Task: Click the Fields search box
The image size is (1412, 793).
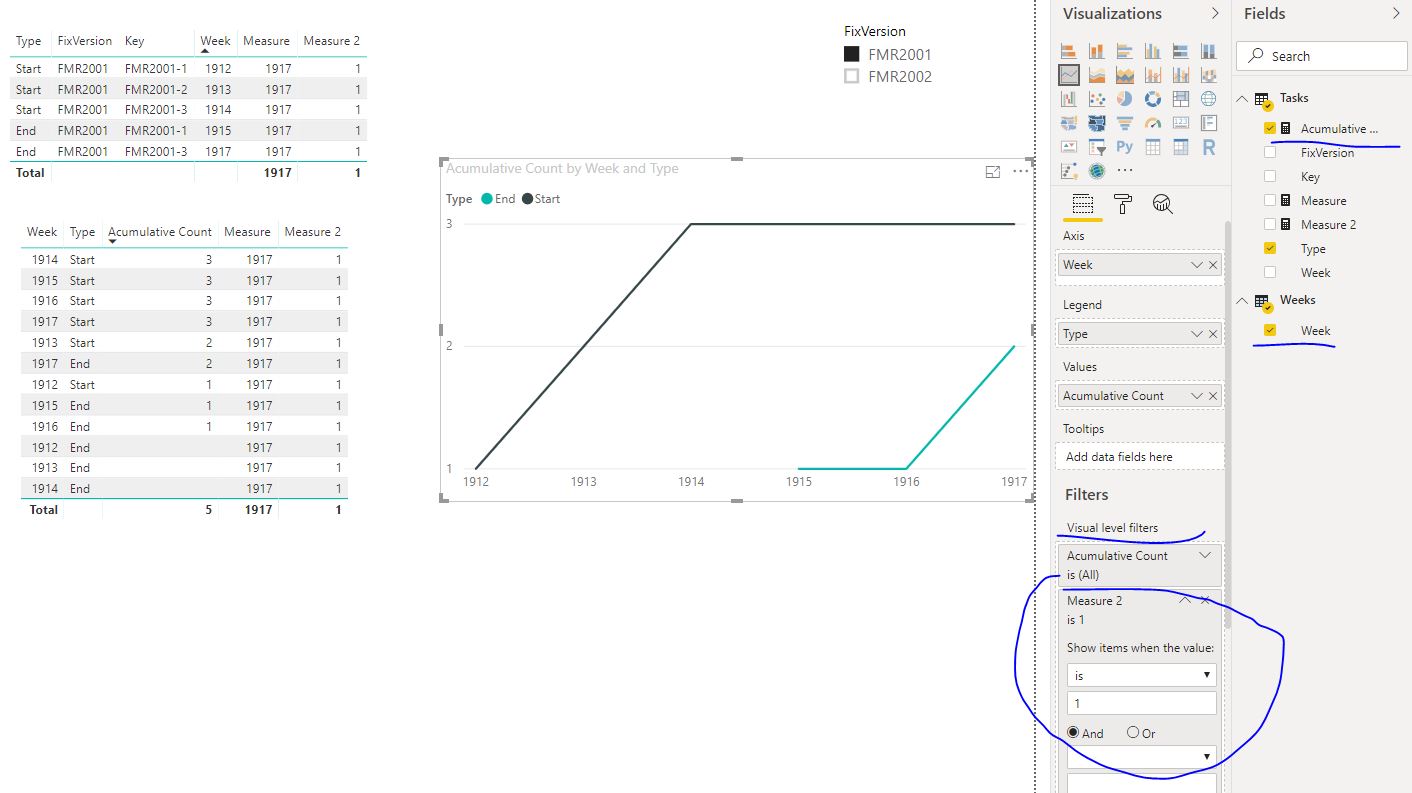Action: tap(1322, 56)
